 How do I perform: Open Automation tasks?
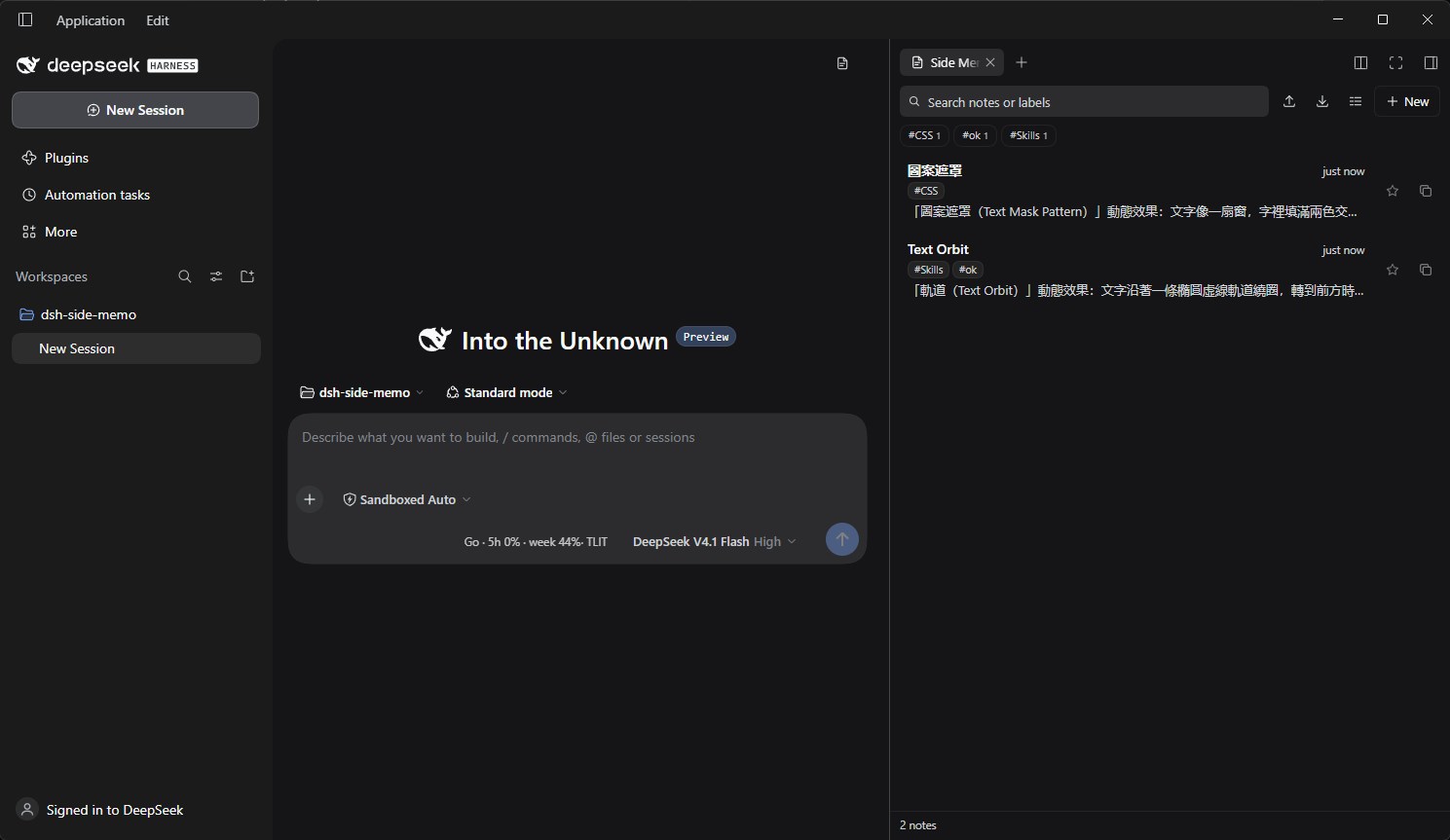[135, 195]
